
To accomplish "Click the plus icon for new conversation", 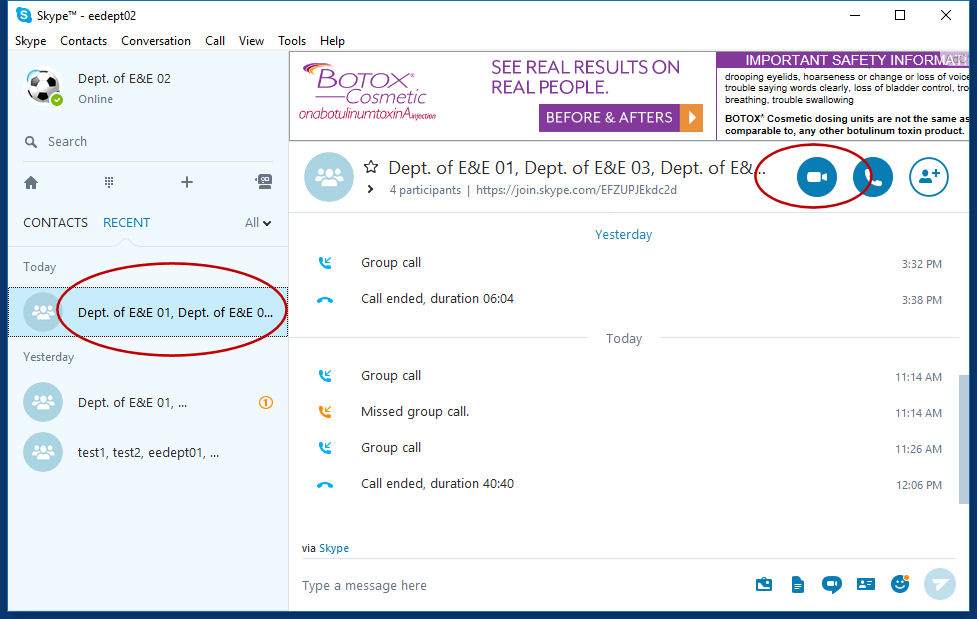I will [186, 182].
